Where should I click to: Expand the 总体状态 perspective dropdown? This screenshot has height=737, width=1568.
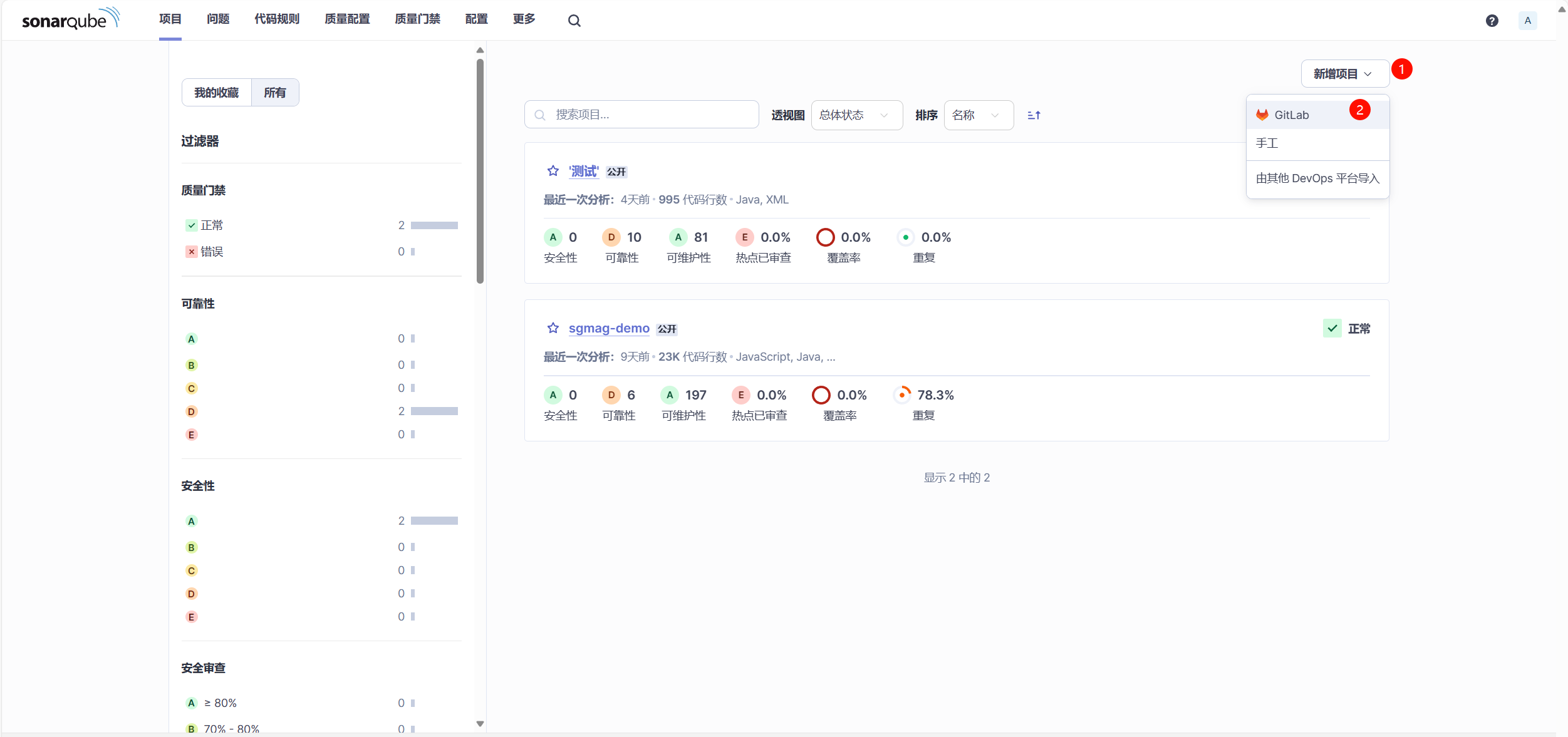pos(856,115)
